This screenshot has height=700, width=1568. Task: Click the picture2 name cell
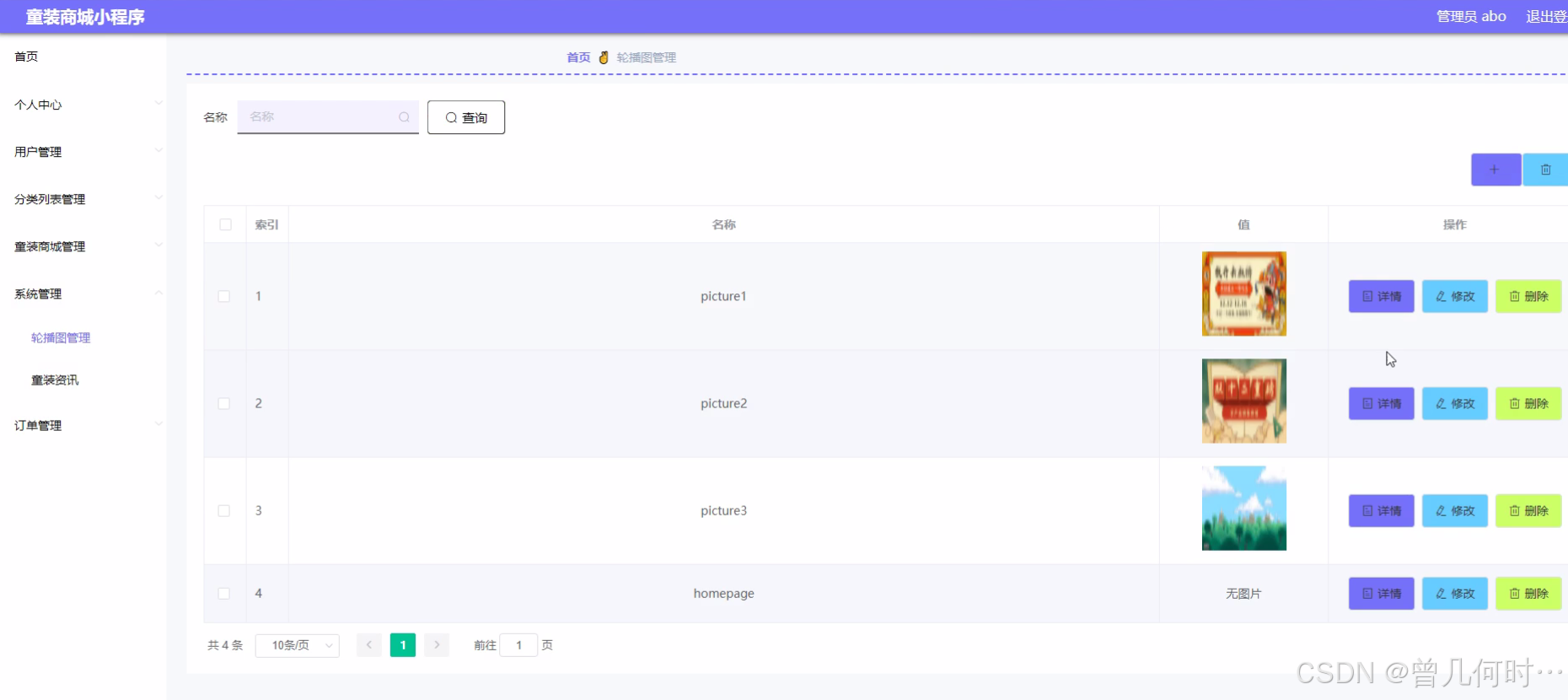(723, 403)
